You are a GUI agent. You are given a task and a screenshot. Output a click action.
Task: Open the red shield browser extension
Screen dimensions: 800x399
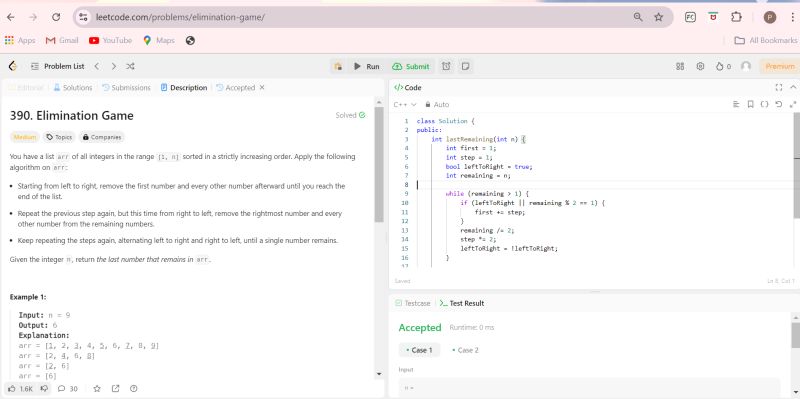[x=714, y=17]
